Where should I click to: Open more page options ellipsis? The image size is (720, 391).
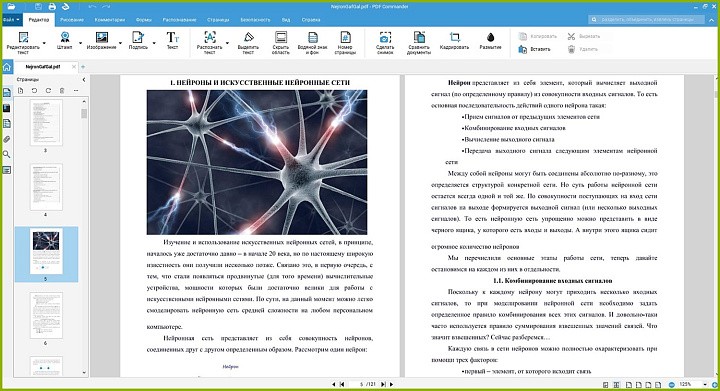(76, 91)
